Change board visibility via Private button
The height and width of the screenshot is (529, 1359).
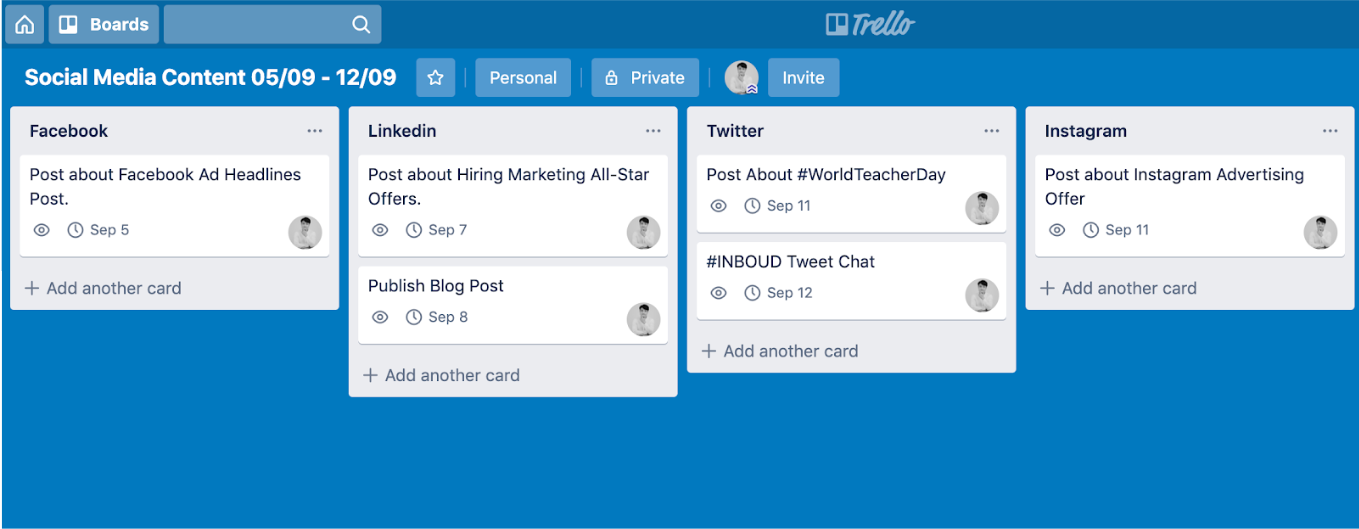click(x=645, y=78)
